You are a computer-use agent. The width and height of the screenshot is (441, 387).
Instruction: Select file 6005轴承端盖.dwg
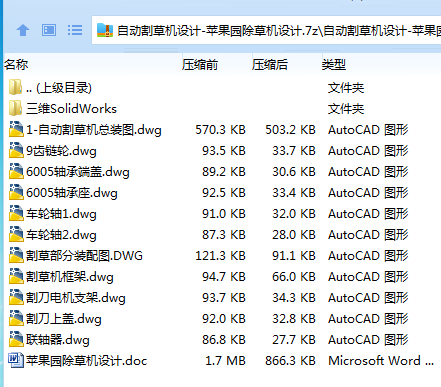coord(78,172)
